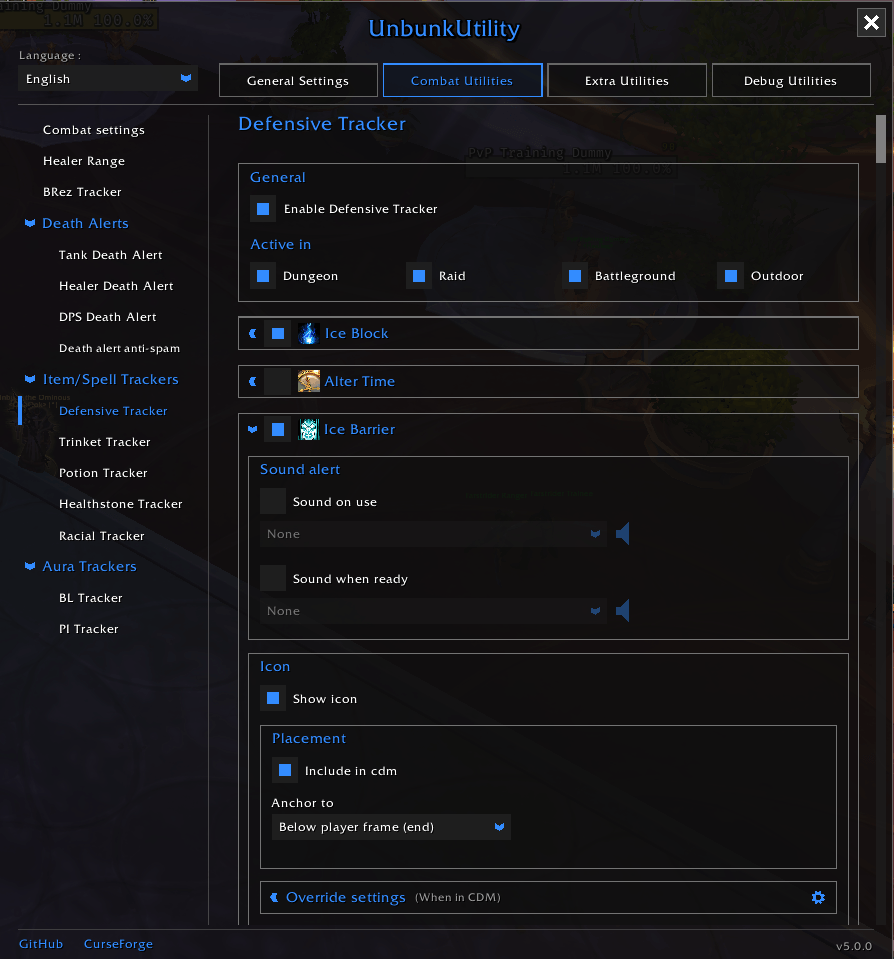Select PI Tracker
The width and height of the screenshot is (894, 959).
point(89,629)
